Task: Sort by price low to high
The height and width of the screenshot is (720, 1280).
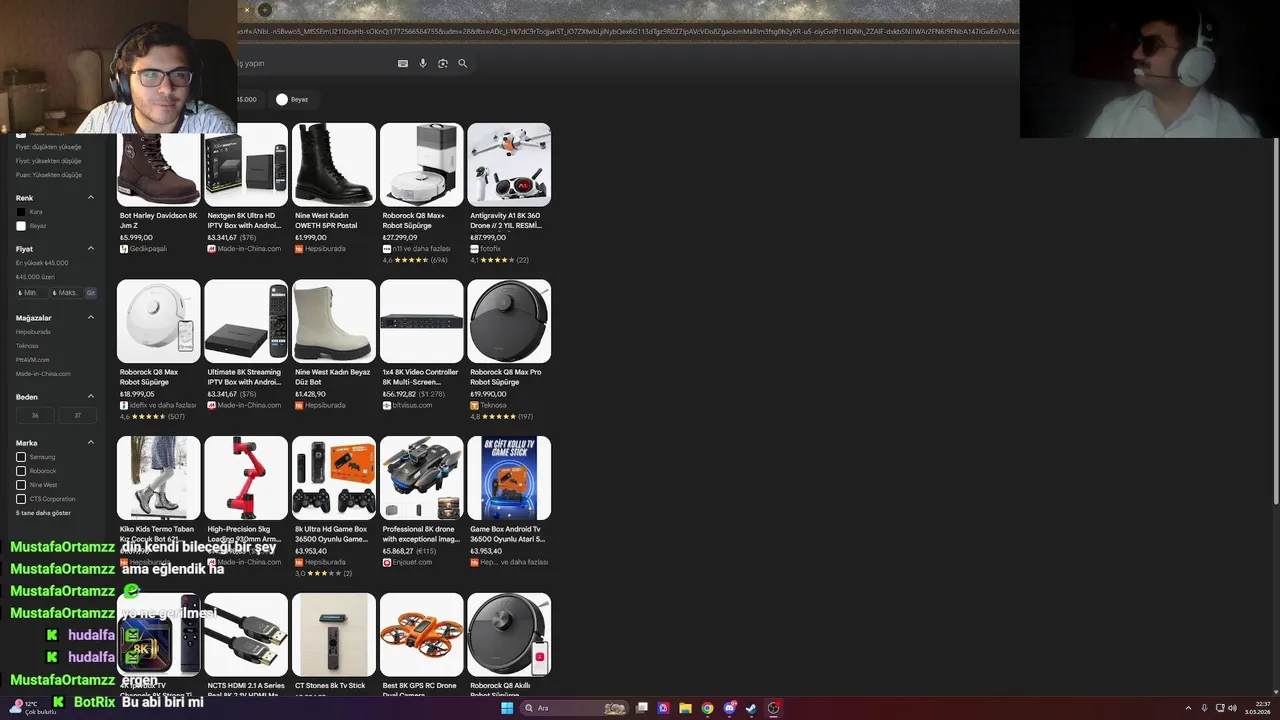Action: [49, 147]
